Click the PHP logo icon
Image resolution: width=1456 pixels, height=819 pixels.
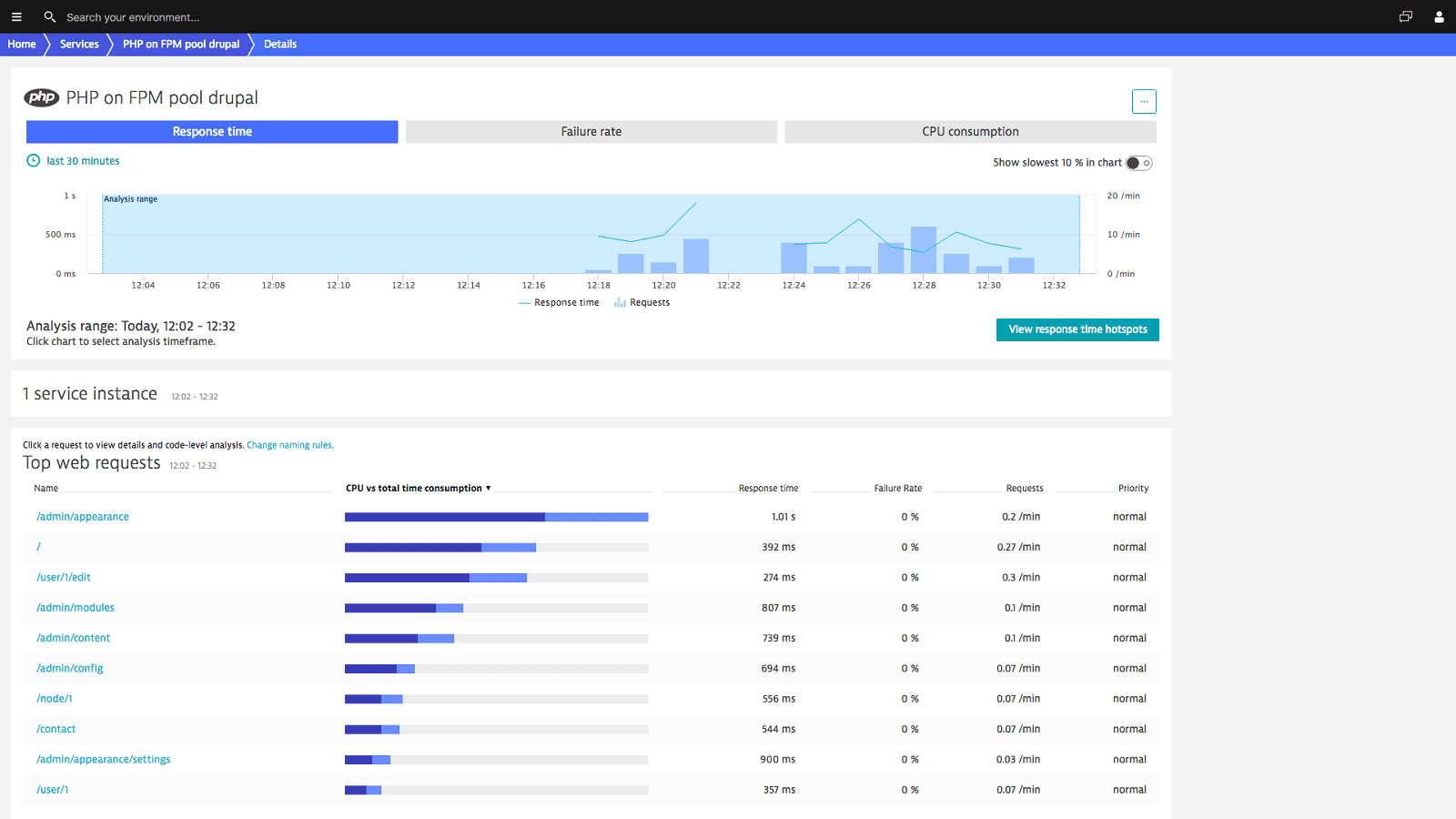coord(42,97)
